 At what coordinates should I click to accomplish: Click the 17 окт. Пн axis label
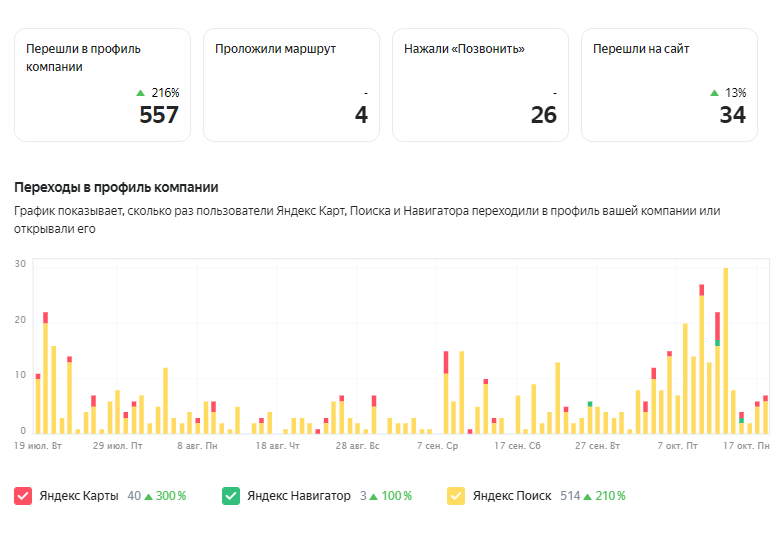[746, 446]
